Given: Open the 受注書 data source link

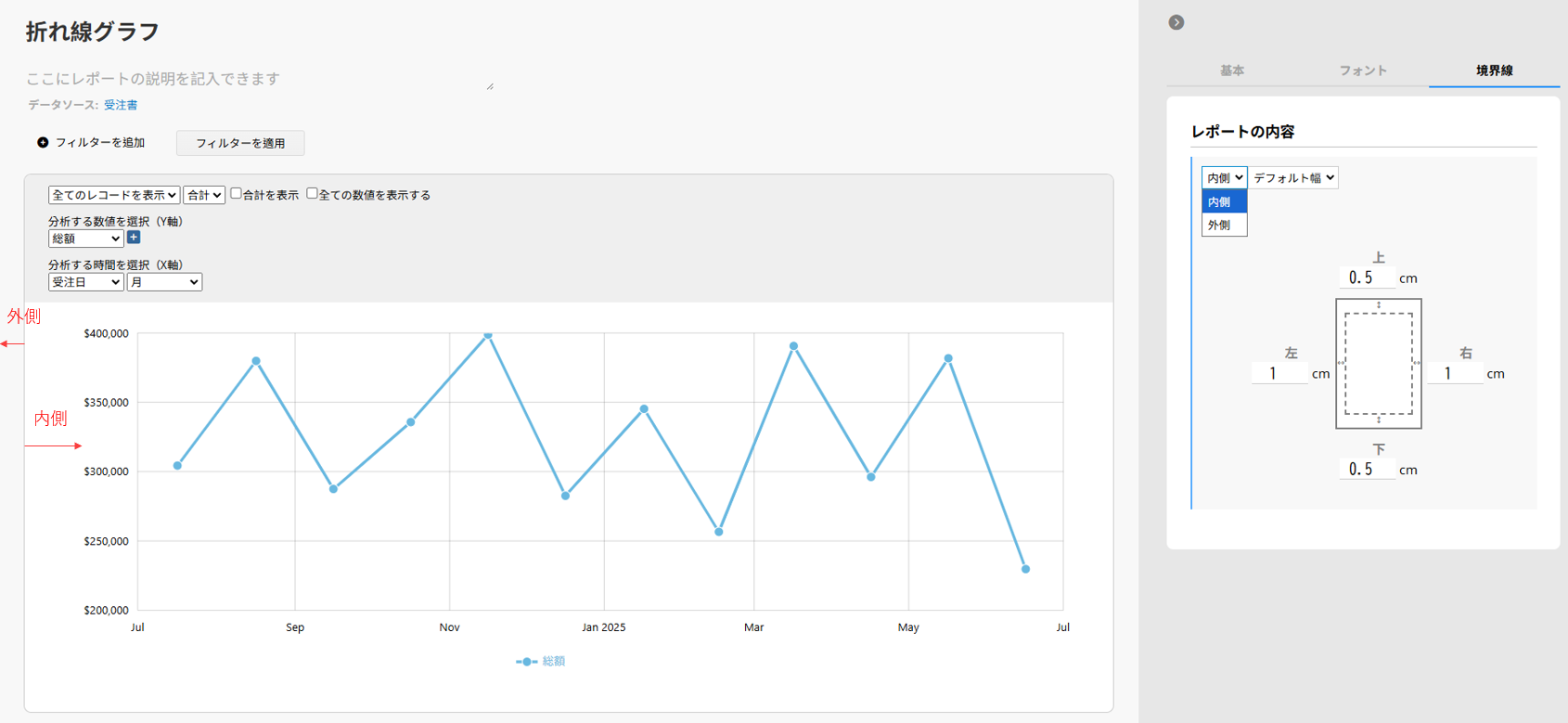Looking at the screenshot, I should (121, 105).
